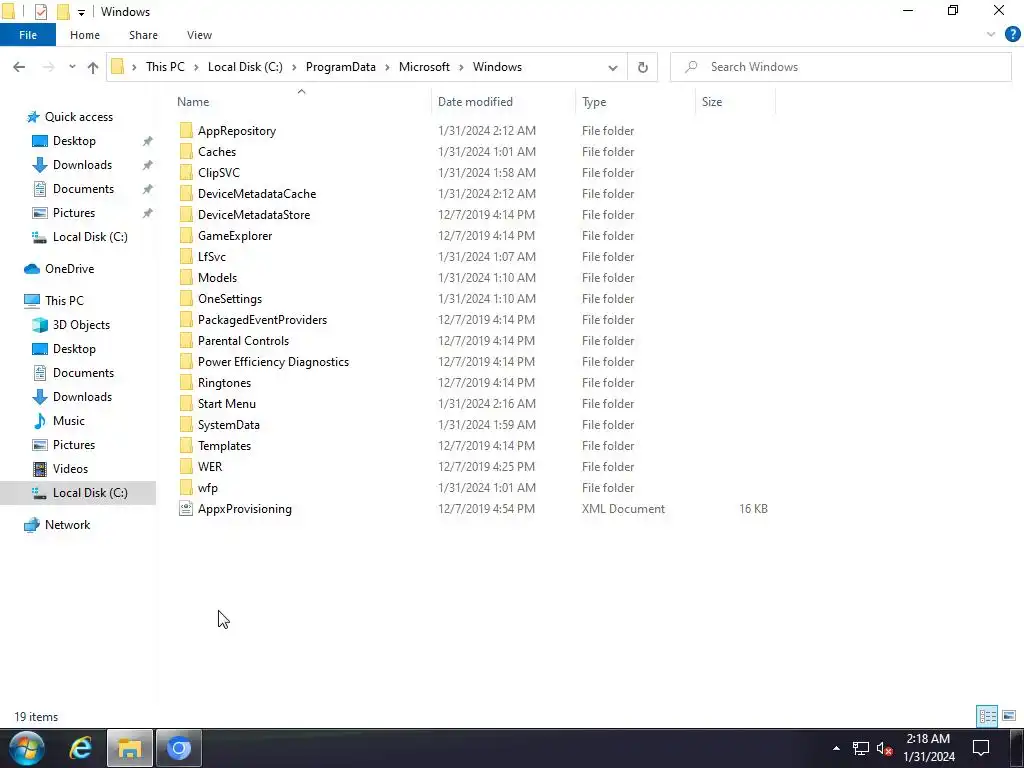Click This PC in the address breadcrumb
Screen dimensions: 1024x768
(x=165, y=67)
